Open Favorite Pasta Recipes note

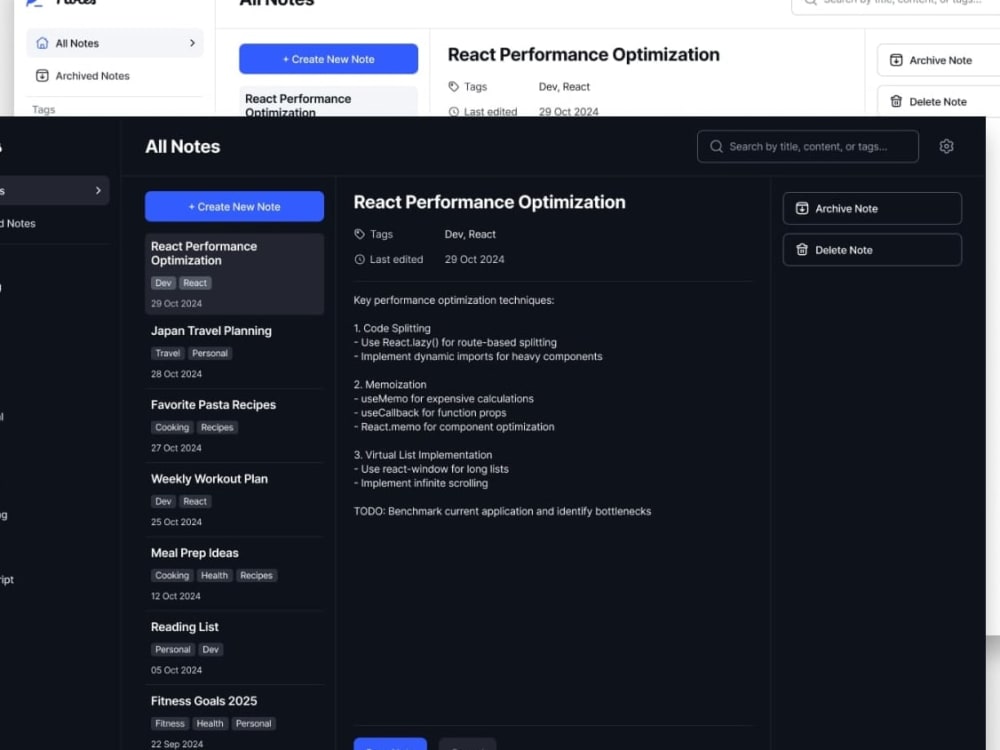click(x=234, y=426)
